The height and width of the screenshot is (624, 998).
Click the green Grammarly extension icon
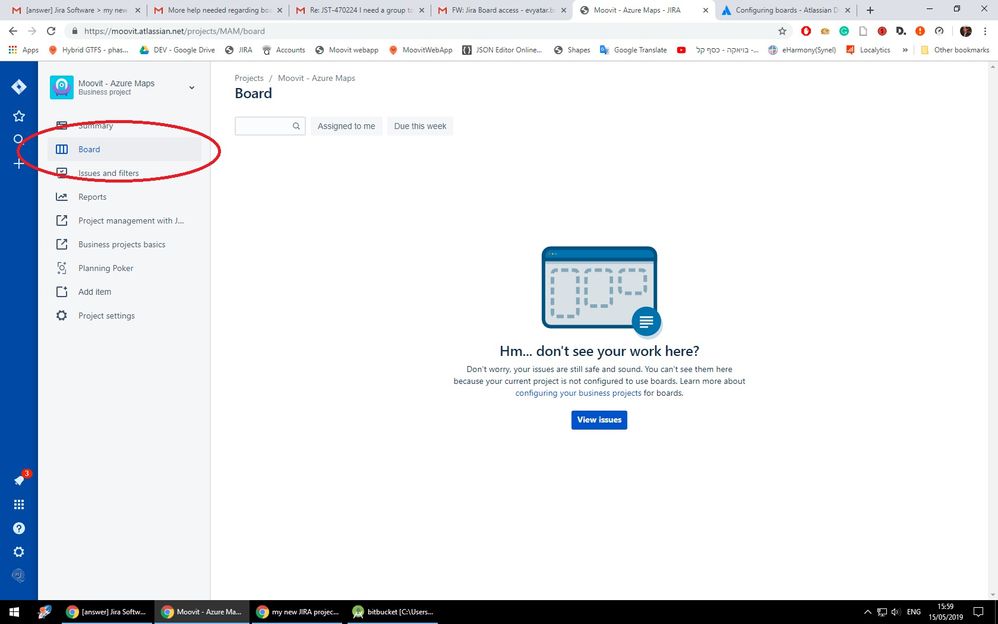click(x=844, y=31)
